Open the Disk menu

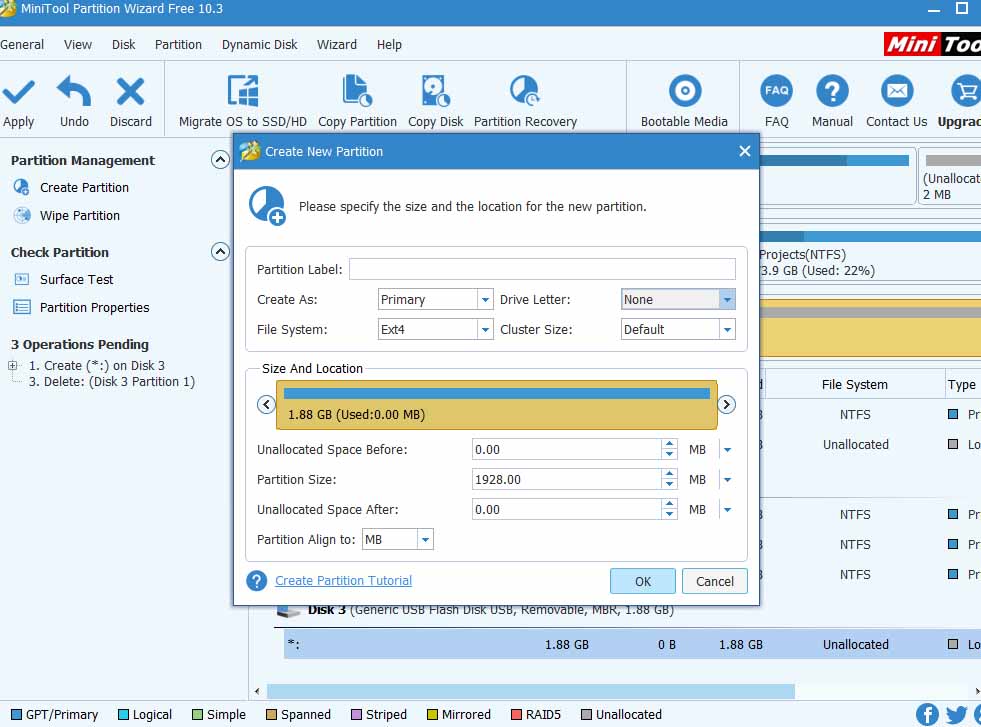coord(123,45)
